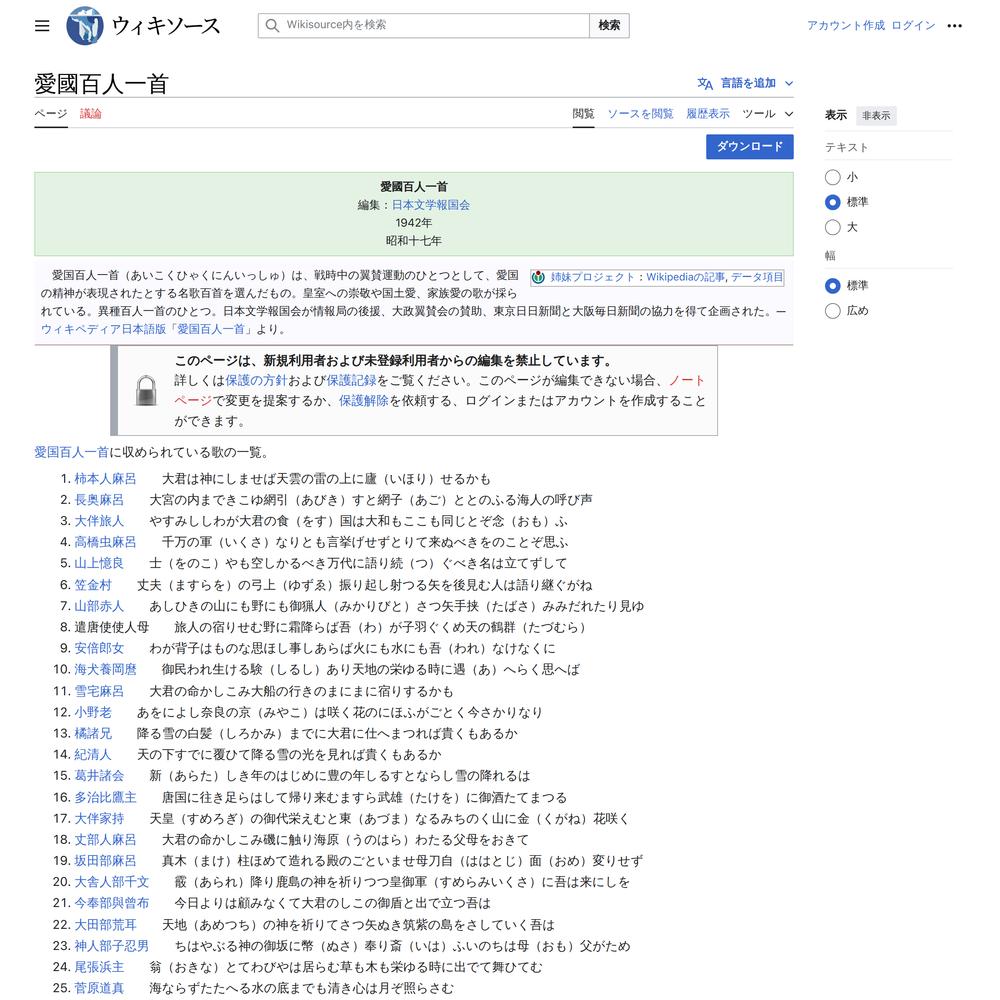
Task: Select the 広め width radio
Action: [832, 311]
